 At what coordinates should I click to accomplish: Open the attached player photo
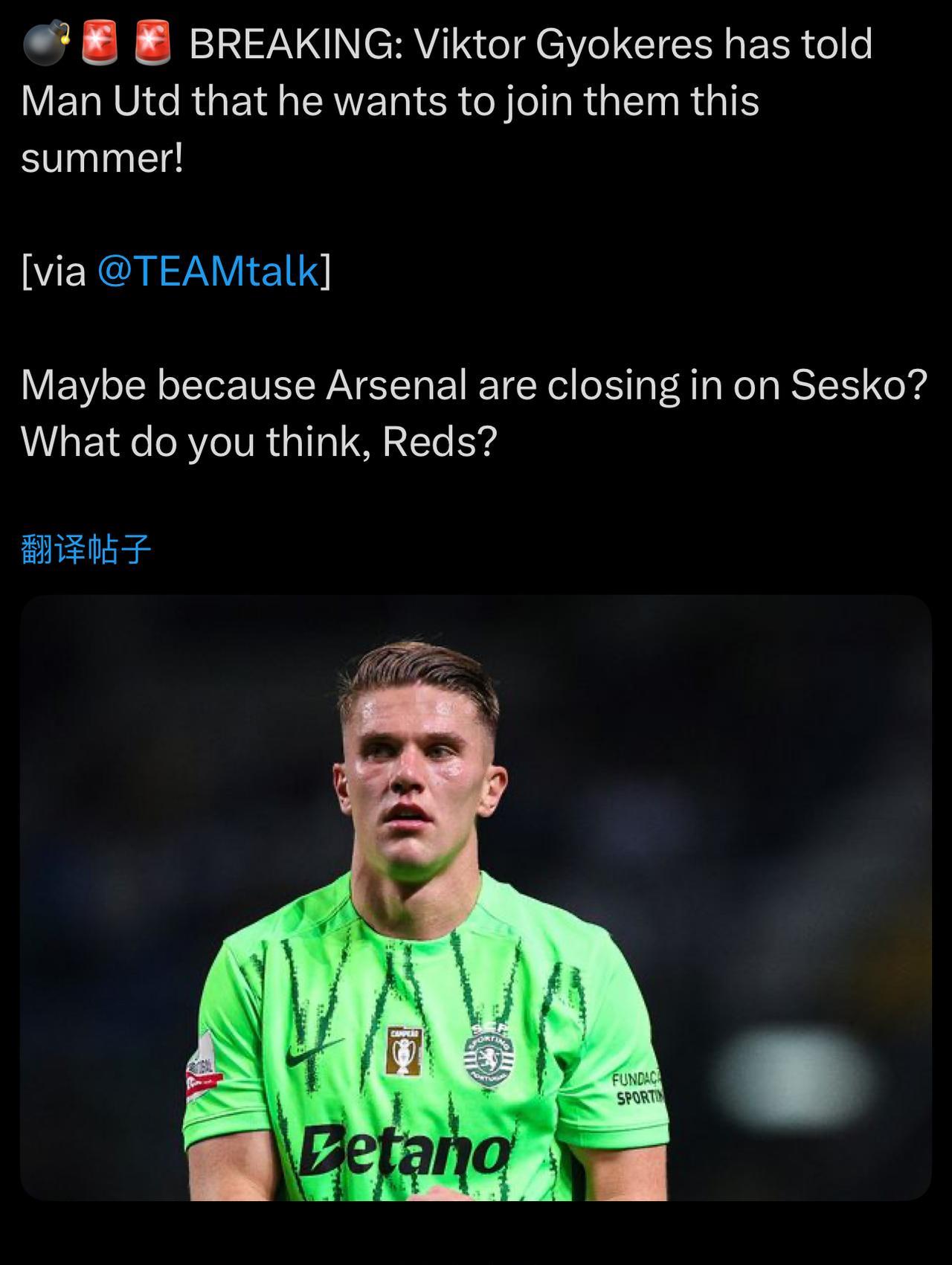(476, 898)
